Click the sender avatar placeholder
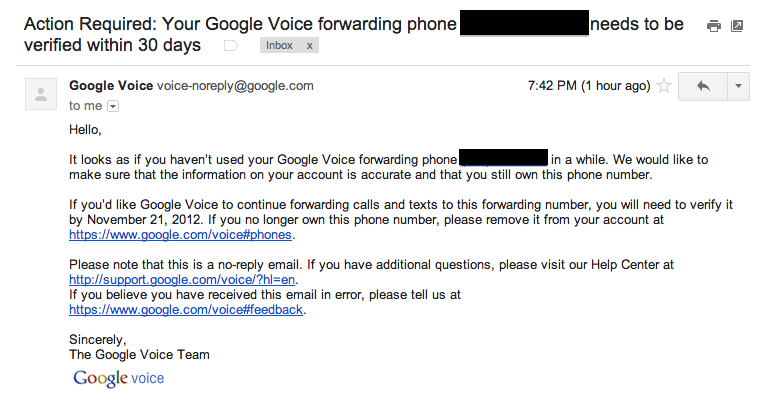 [41, 94]
